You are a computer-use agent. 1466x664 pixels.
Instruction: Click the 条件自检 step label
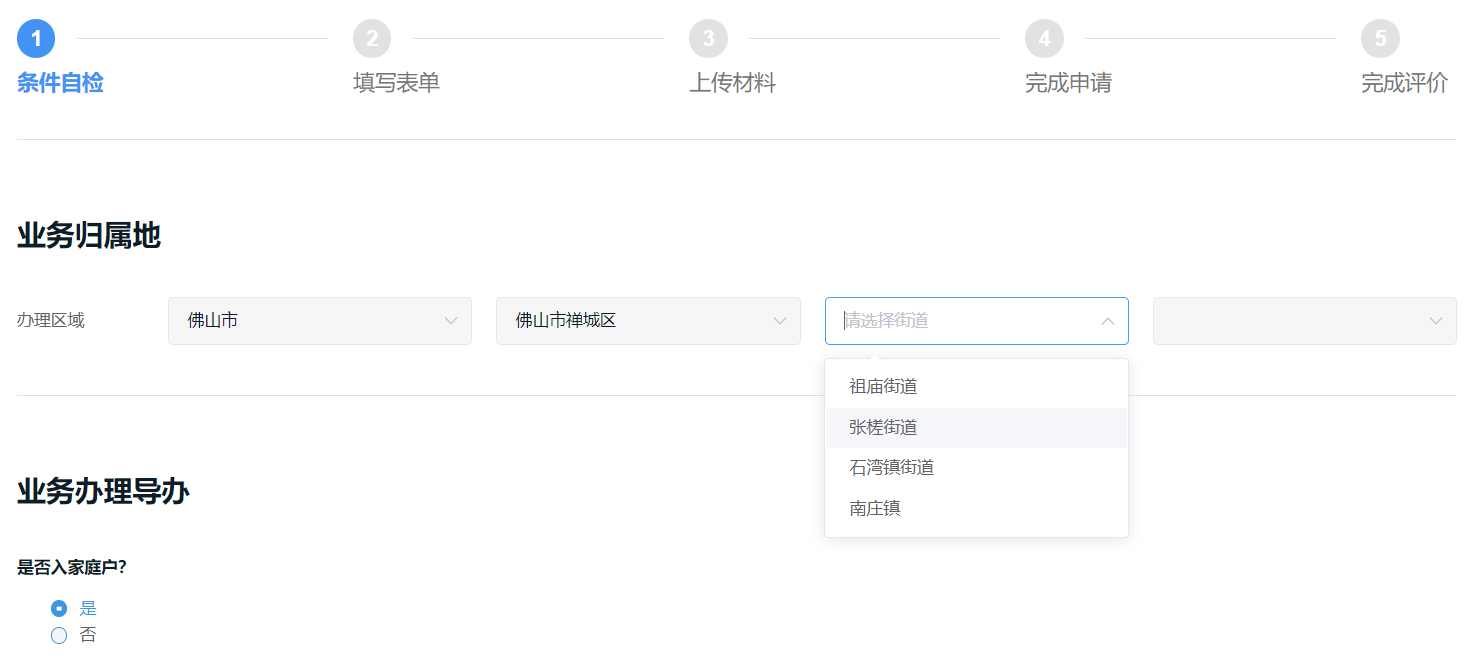[60, 83]
